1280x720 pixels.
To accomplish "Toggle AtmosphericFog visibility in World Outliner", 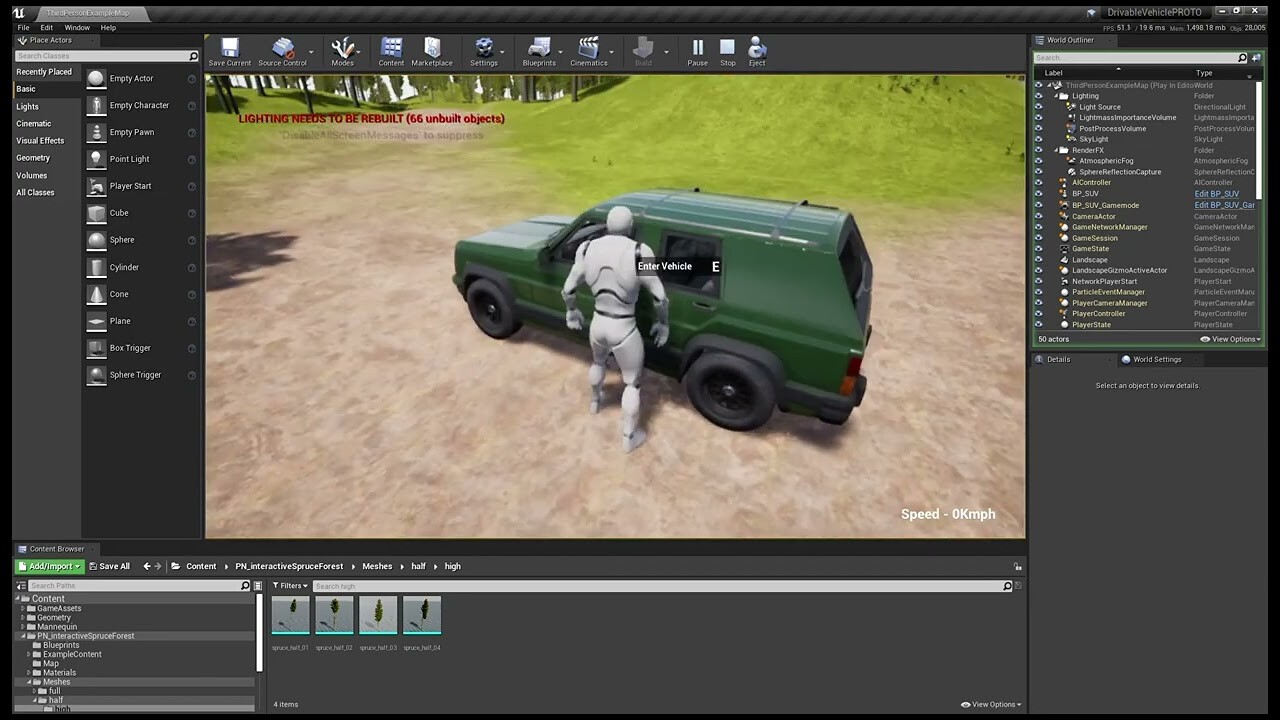I will (x=1038, y=161).
